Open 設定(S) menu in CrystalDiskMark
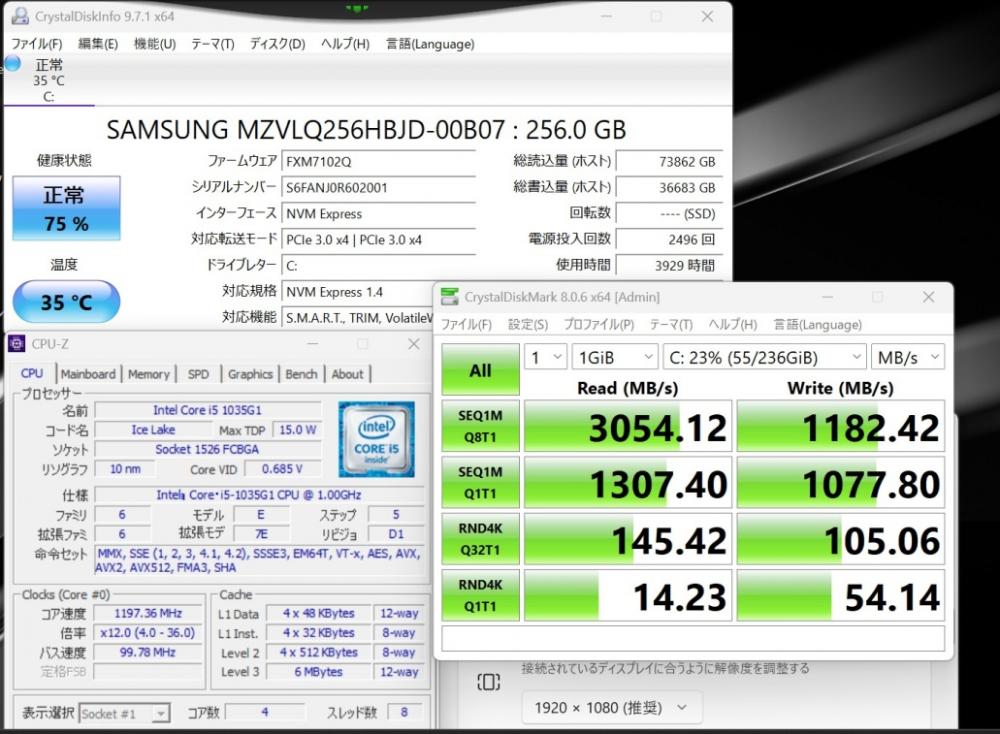 pos(527,325)
